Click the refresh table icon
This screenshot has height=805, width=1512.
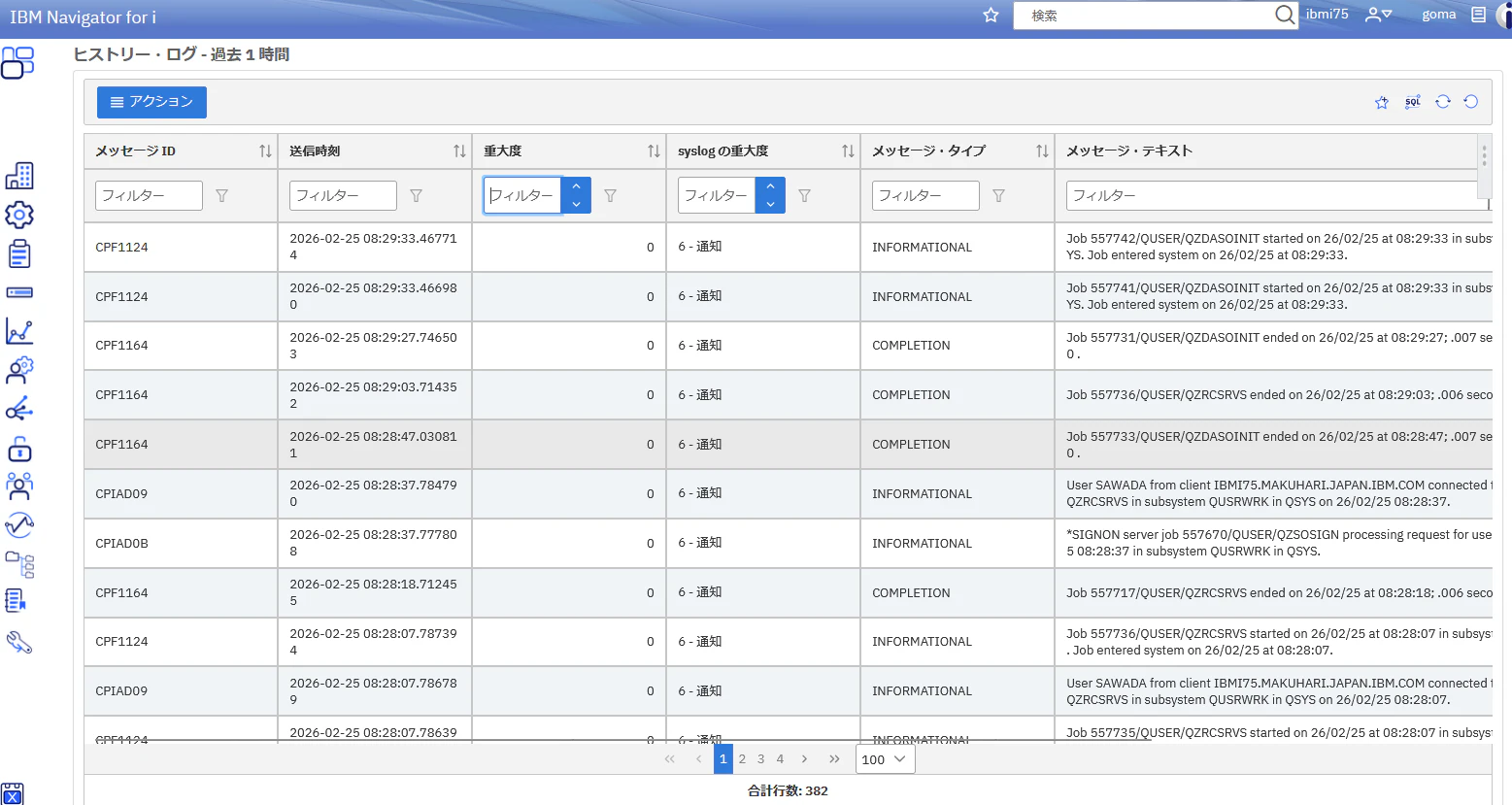click(x=1443, y=102)
